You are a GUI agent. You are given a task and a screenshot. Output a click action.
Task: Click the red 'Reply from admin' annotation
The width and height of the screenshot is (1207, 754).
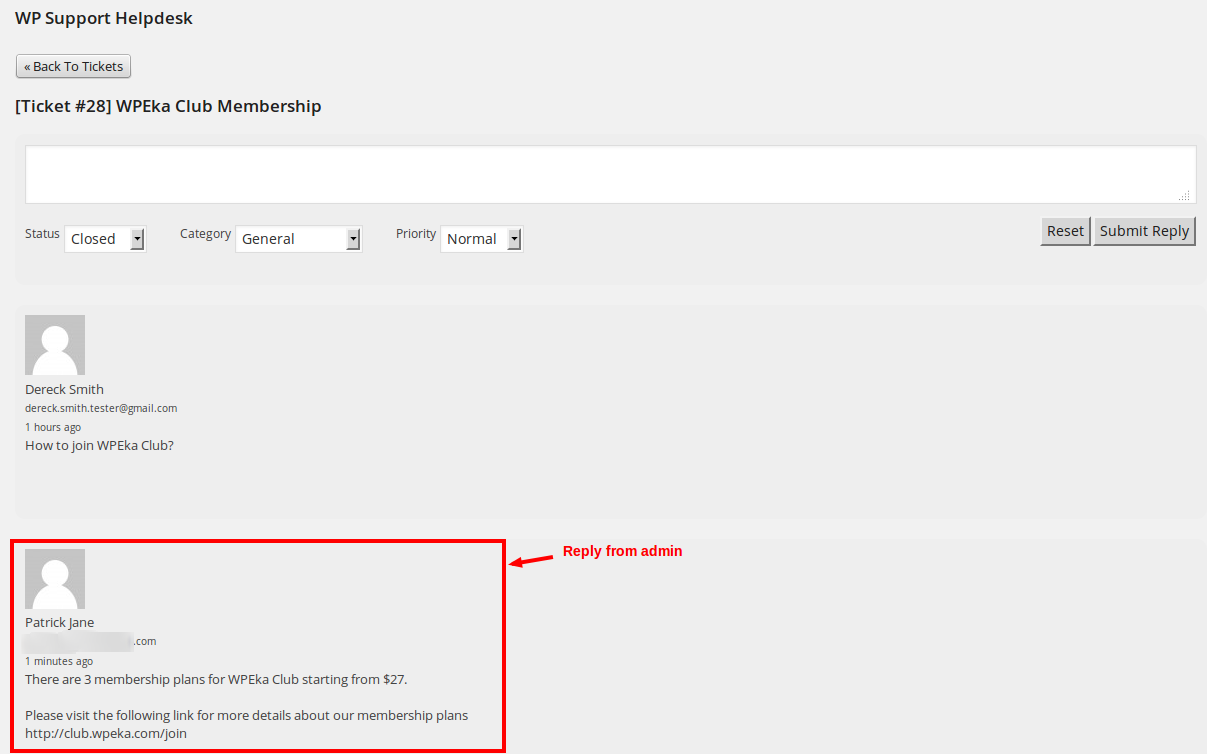[622, 551]
